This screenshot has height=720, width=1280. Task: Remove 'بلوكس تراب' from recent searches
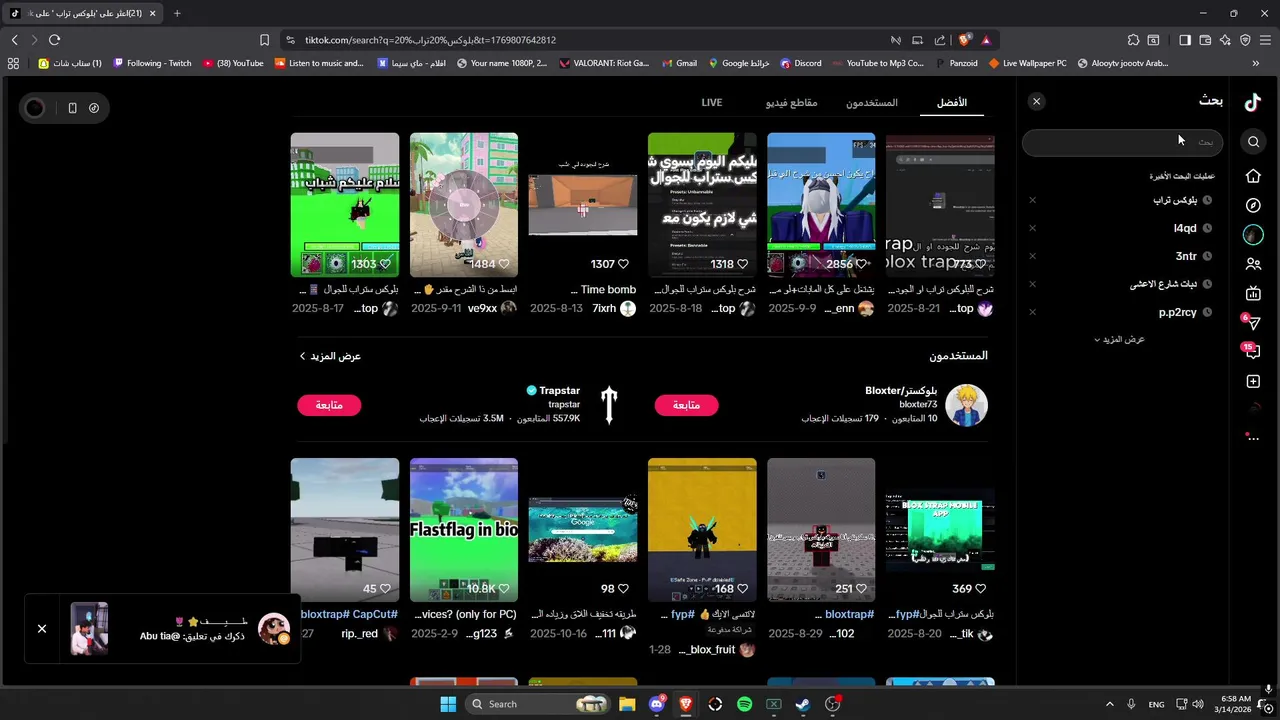pos(1033,200)
